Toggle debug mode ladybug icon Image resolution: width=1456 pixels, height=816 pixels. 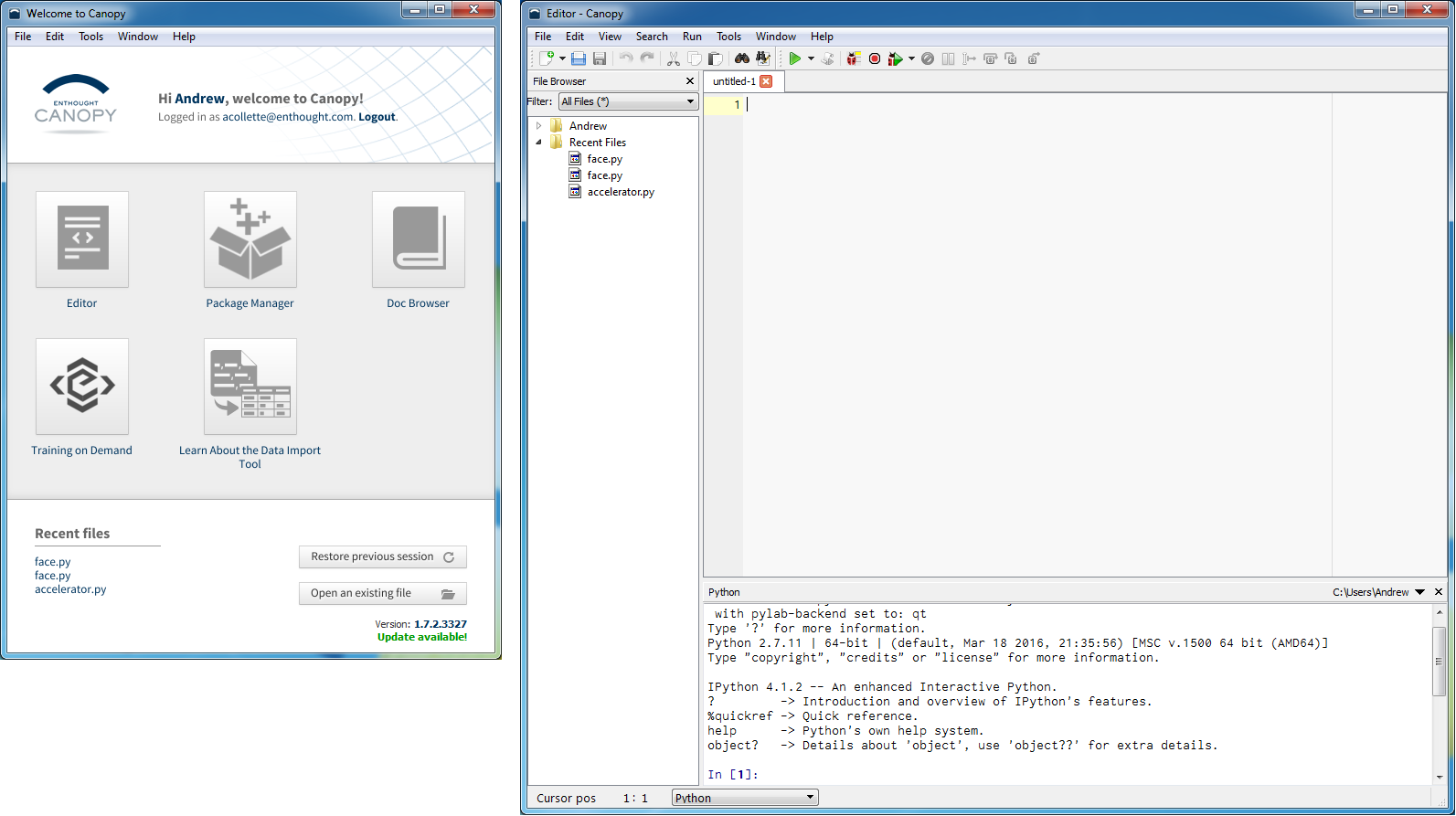point(854,58)
